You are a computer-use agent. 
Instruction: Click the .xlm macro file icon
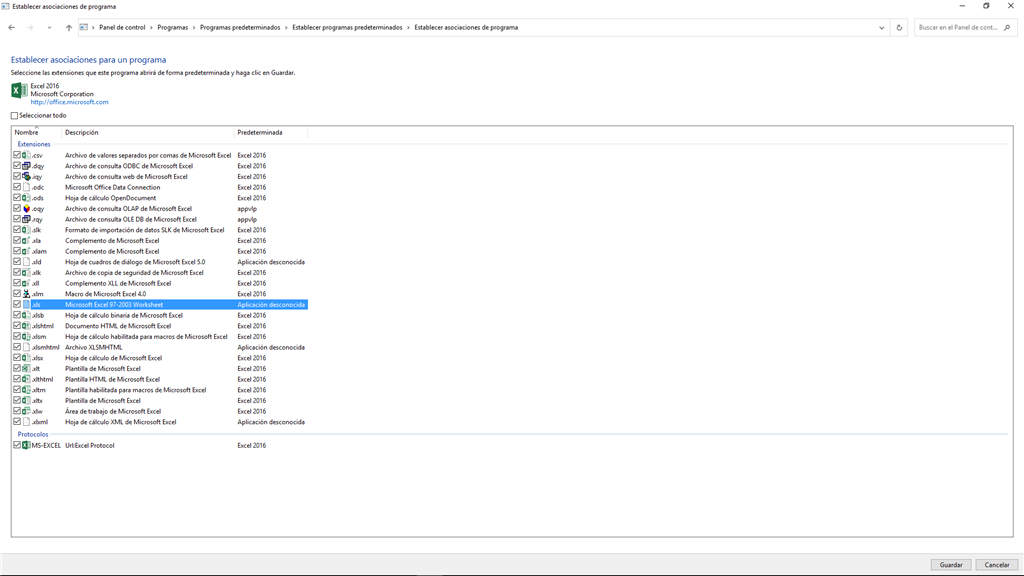click(x=26, y=294)
